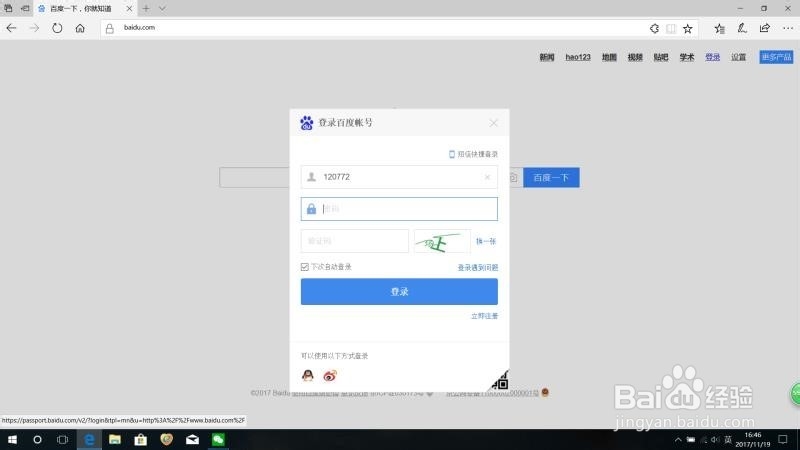Click the username field containing 120772
The image size is (800, 450).
point(399,177)
